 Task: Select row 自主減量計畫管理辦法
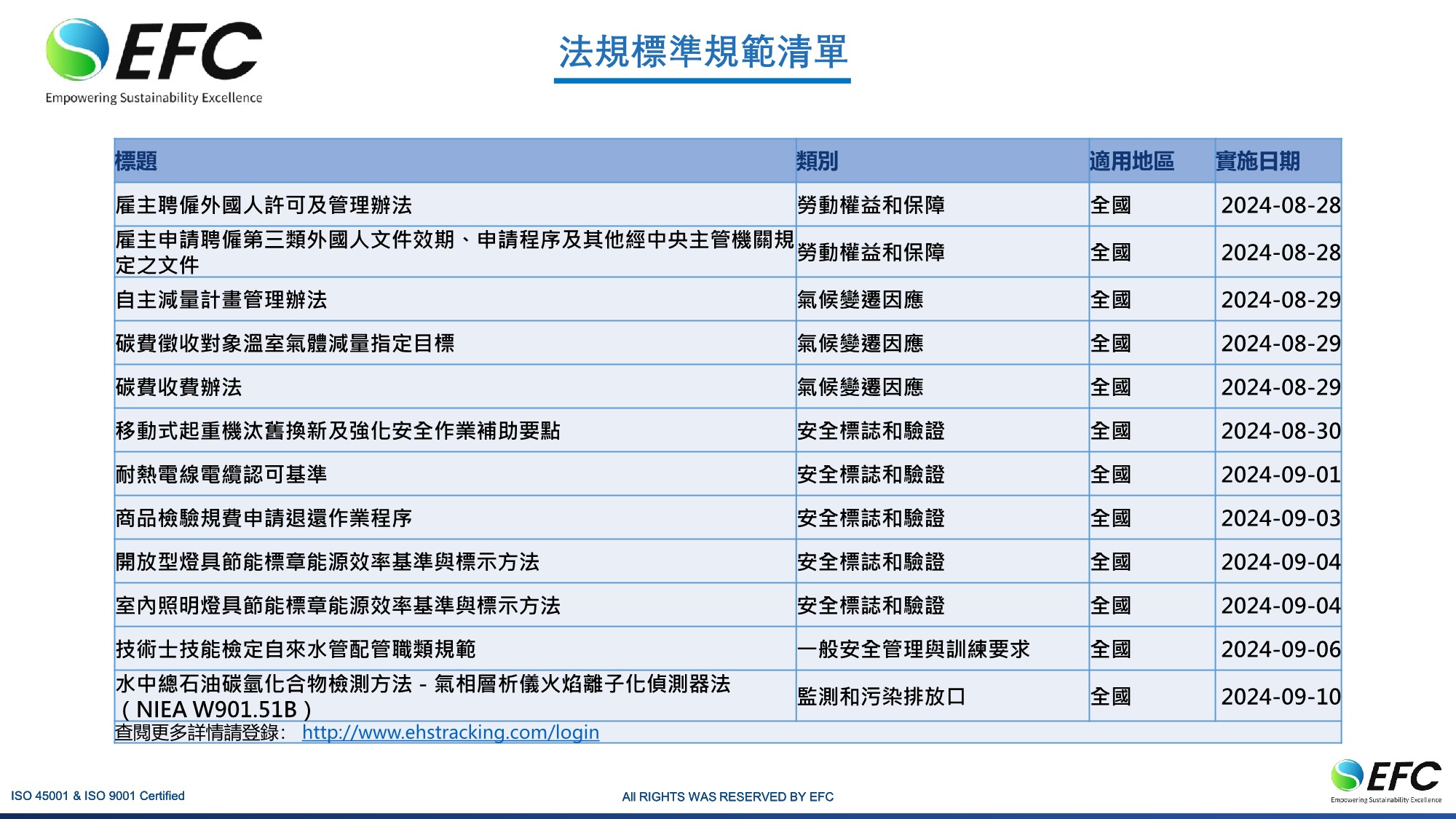coord(728,299)
